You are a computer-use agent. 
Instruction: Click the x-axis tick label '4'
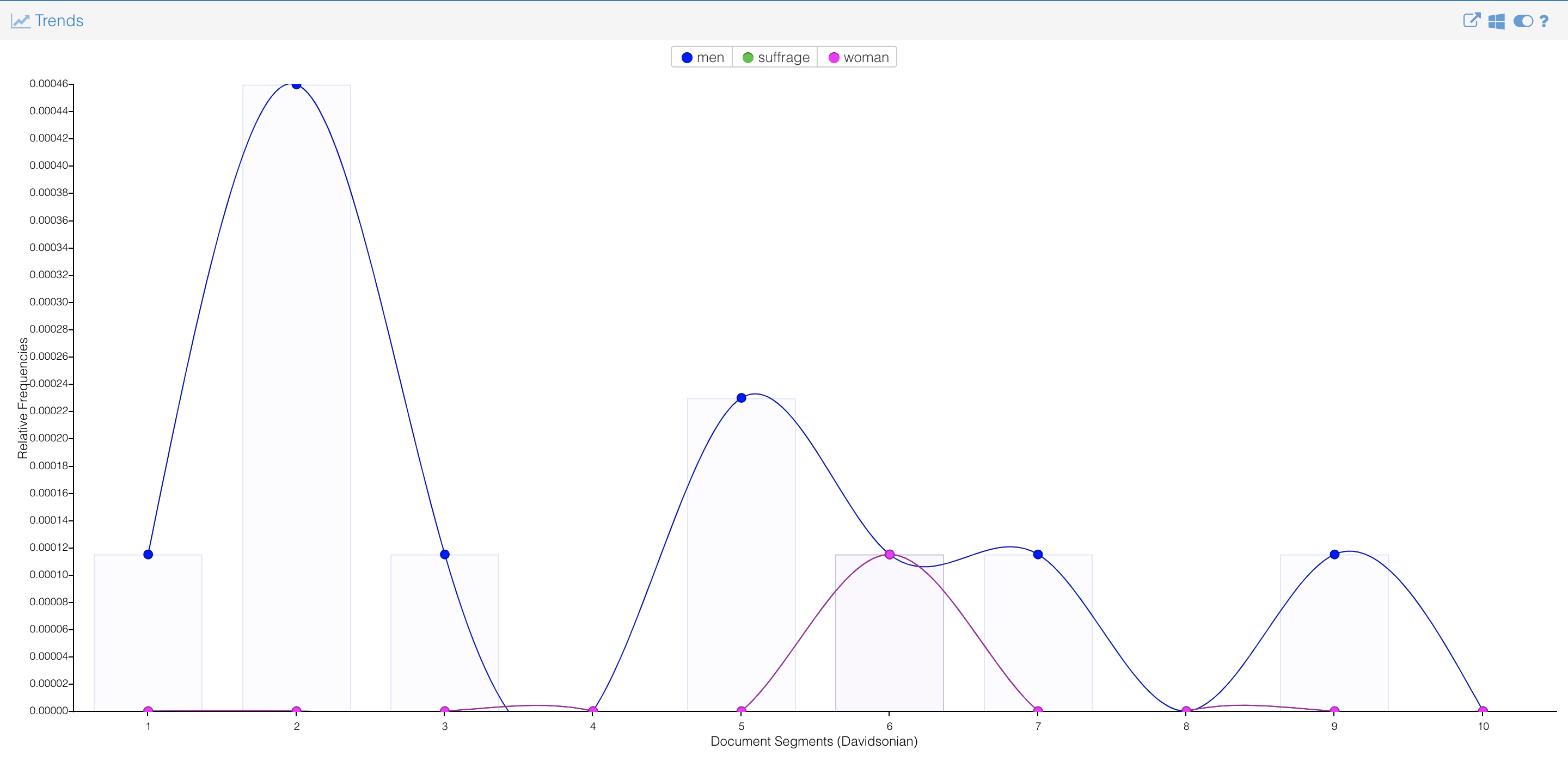coord(593,726)
